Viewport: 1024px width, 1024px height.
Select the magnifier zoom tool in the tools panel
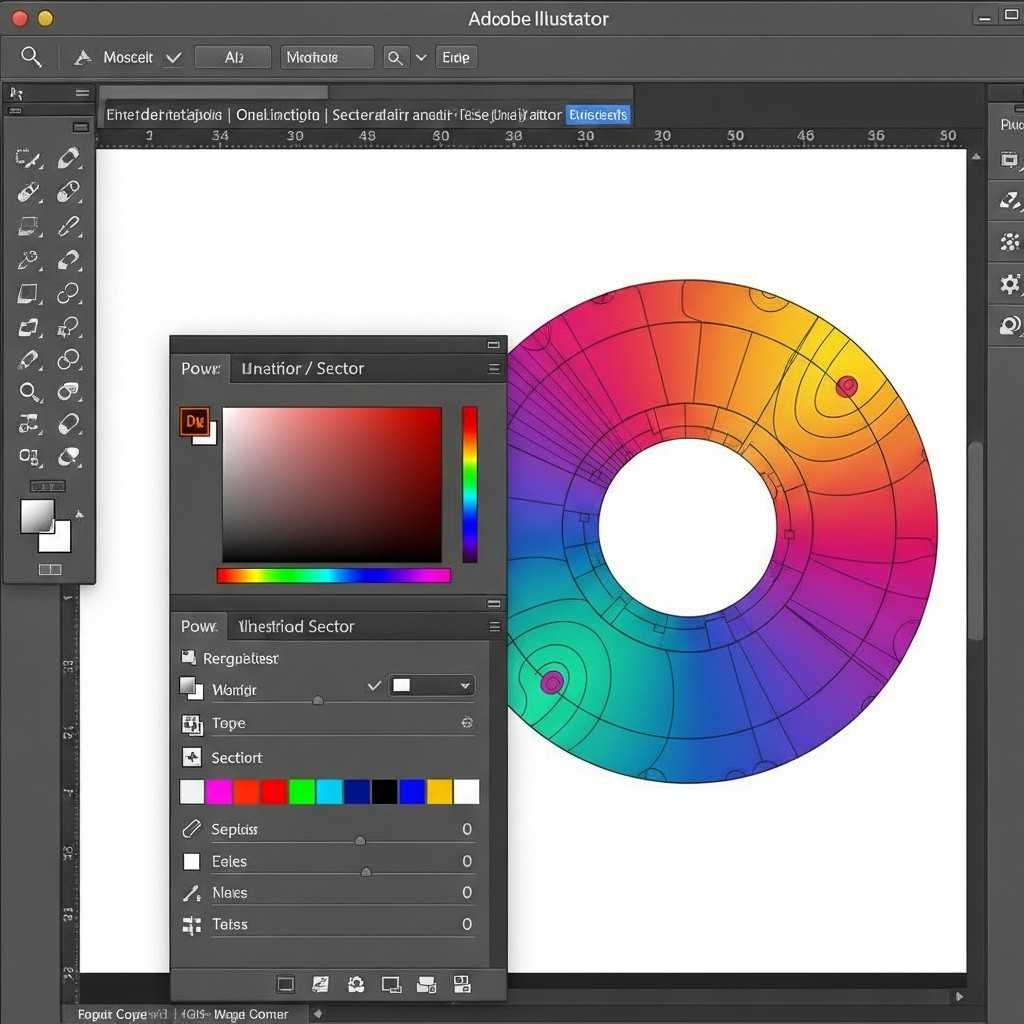[x=29, y=392]
